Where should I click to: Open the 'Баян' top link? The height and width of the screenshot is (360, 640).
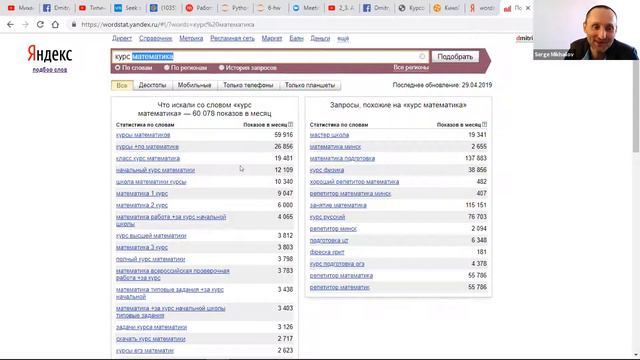coord(296,38)
